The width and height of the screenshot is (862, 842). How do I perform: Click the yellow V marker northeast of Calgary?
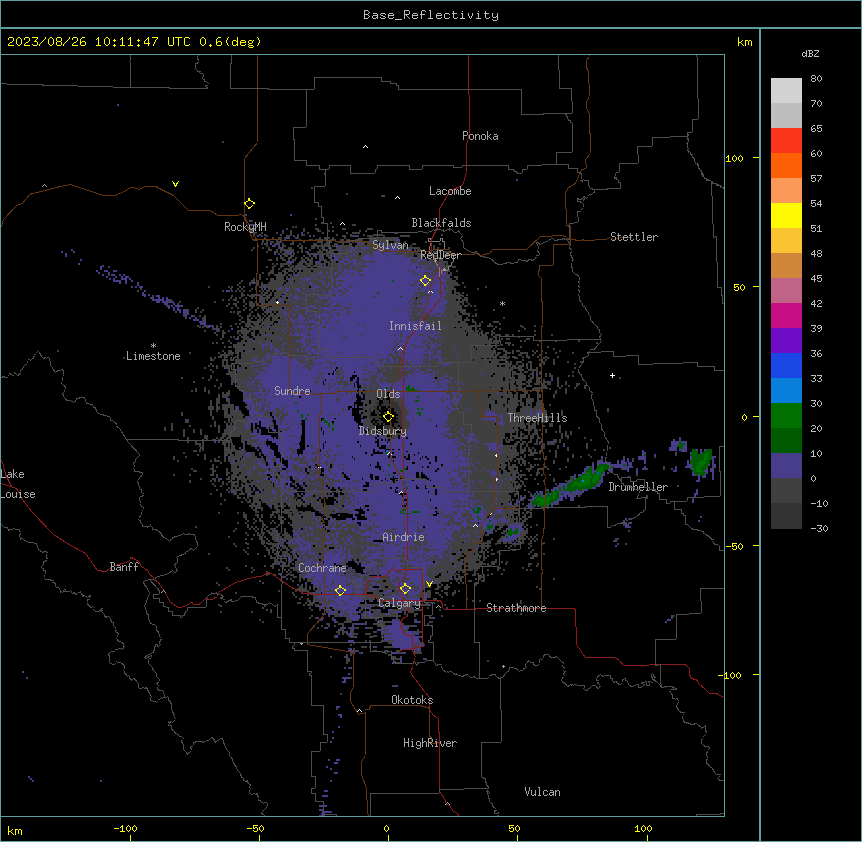pyautogui.click(x=429, y=584)
